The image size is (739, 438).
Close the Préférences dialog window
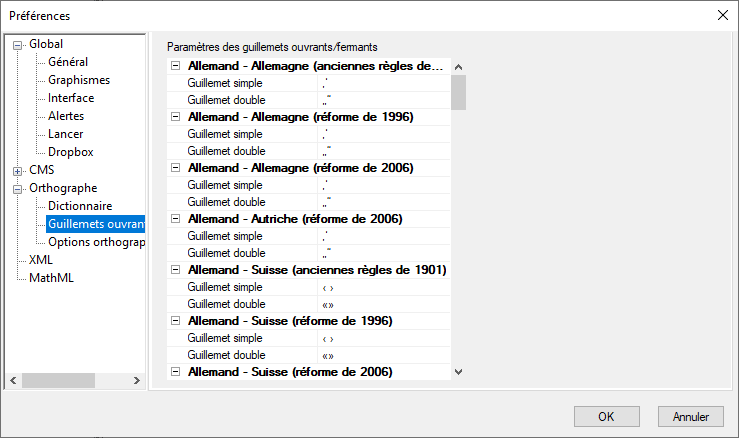[723, 15]
